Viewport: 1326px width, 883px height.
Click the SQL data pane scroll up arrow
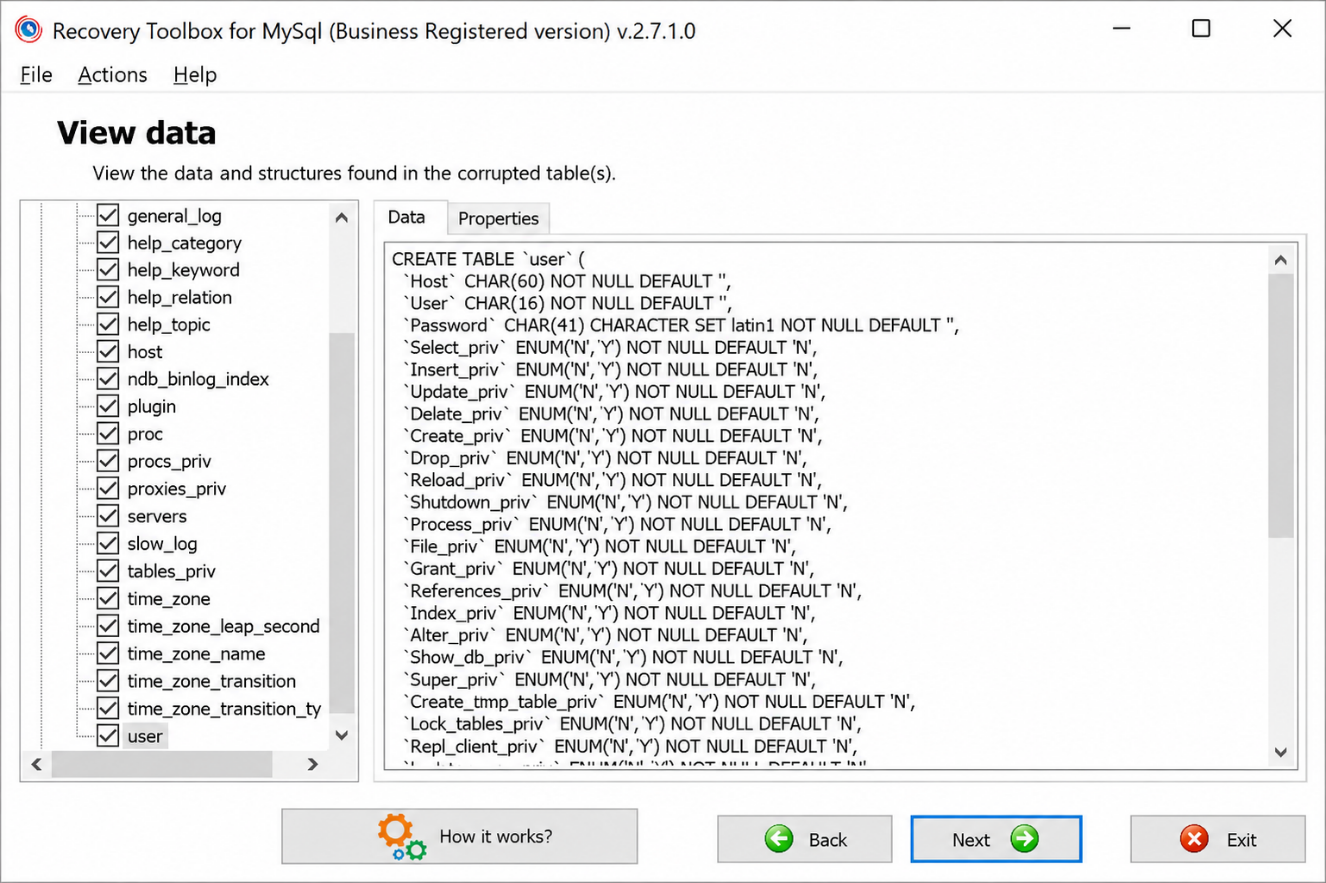pos(1281,260)
